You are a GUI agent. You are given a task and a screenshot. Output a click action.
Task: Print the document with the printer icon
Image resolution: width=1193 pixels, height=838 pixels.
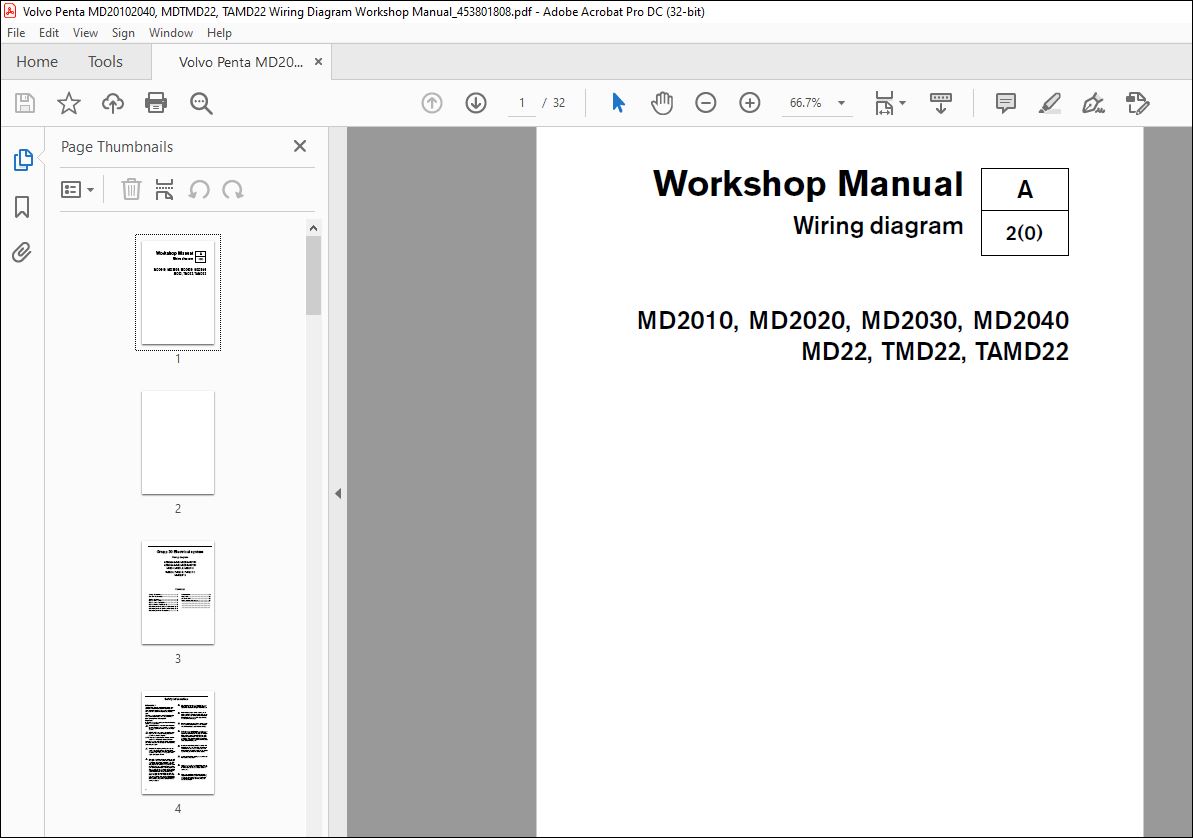[x=156, y=103]
